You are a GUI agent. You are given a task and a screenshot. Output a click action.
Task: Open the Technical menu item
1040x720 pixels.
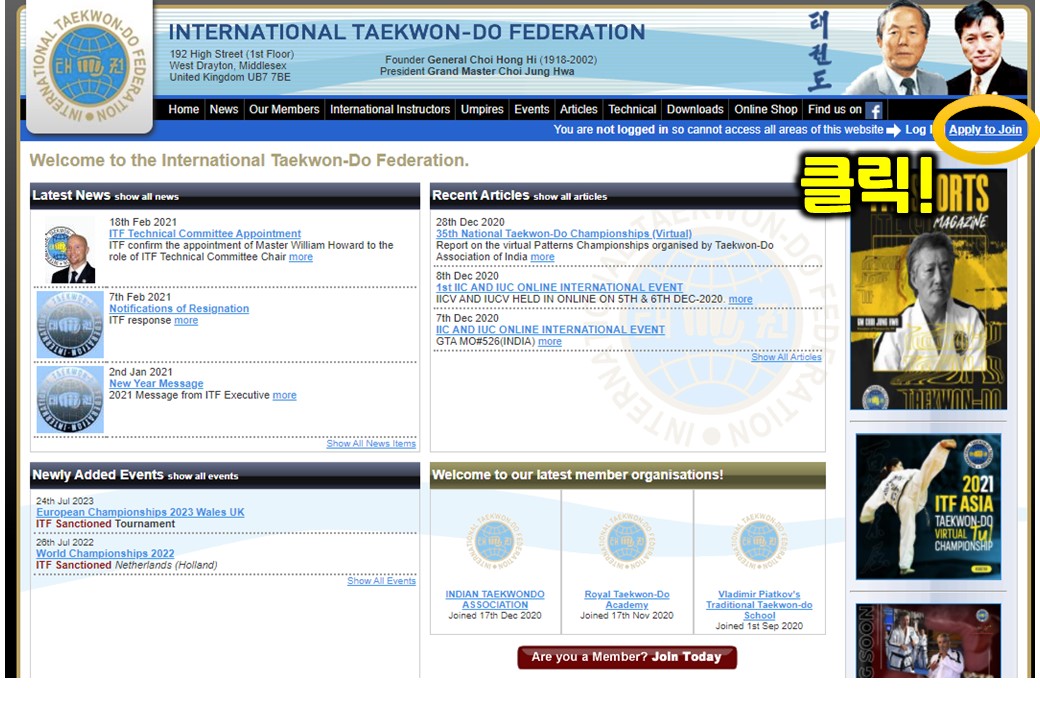[632, 109]
